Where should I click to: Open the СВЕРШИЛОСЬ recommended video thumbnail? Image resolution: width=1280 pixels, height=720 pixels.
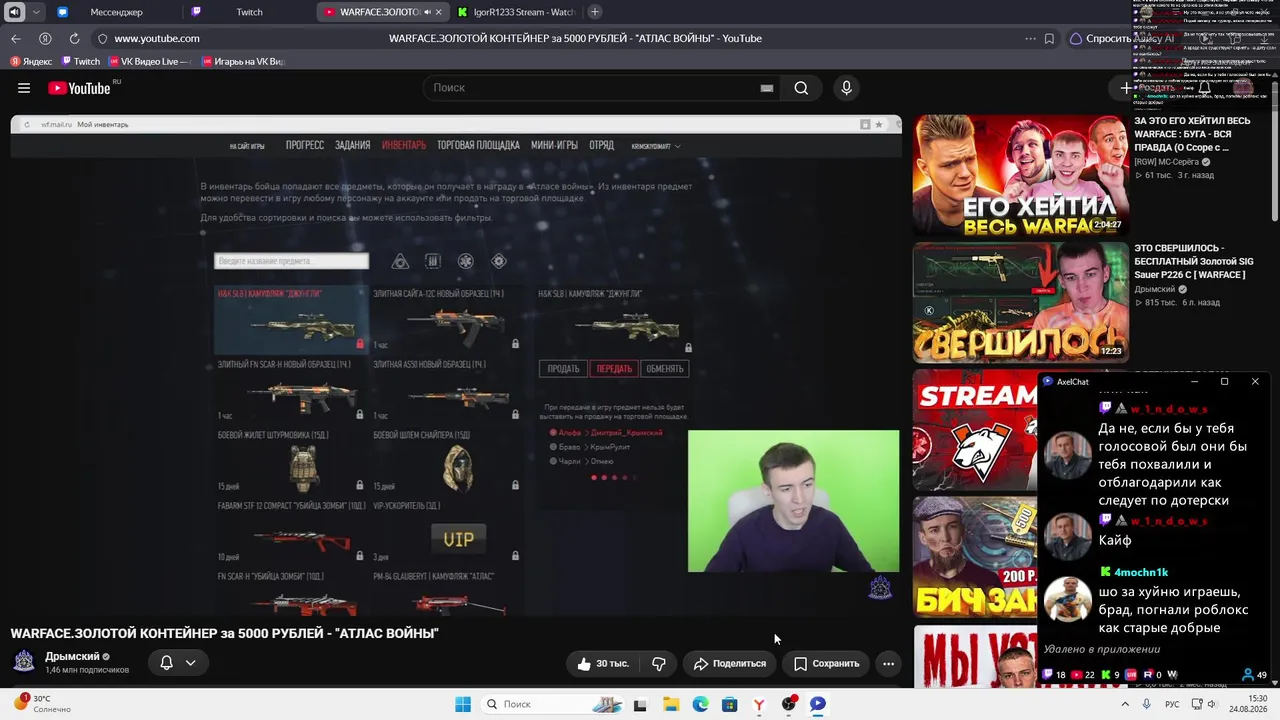(x=1020, y=302)
